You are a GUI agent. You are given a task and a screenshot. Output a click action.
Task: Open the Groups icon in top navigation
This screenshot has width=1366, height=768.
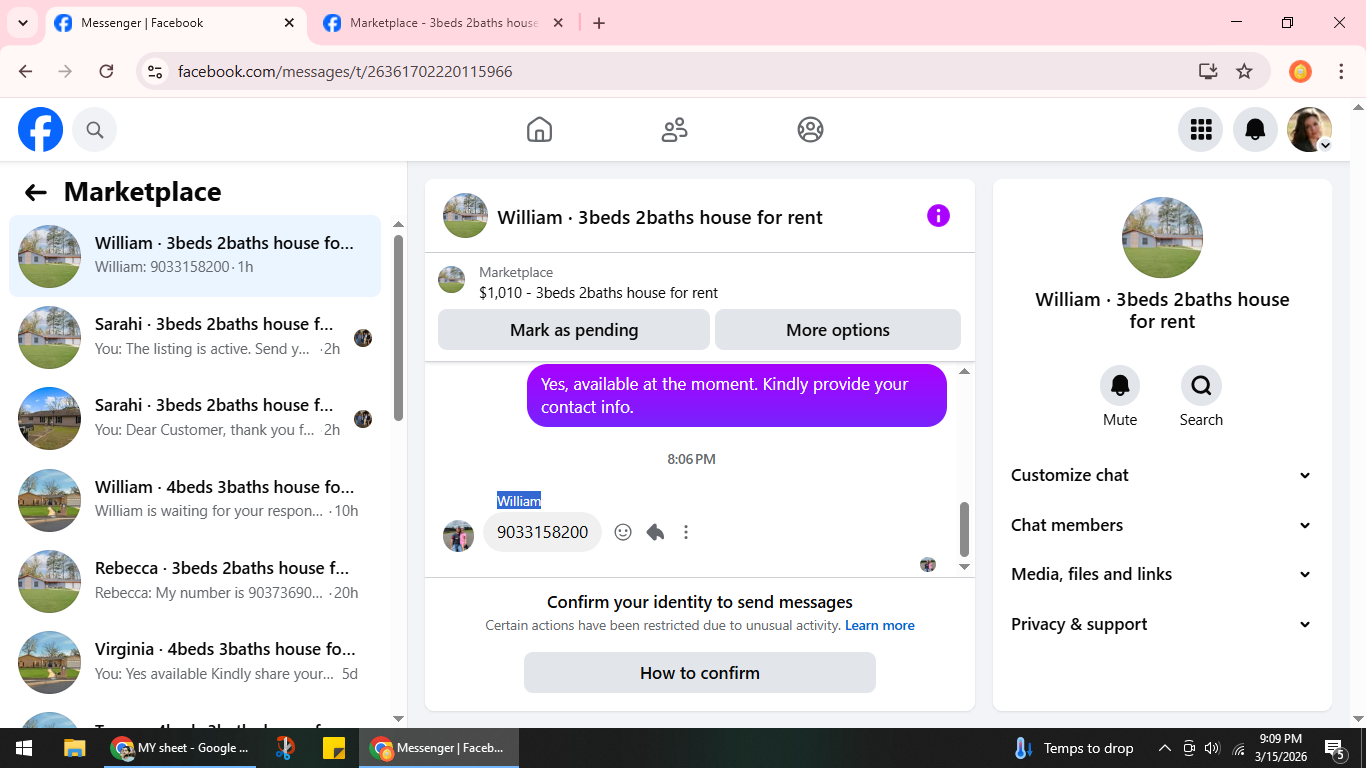[810, 130]
